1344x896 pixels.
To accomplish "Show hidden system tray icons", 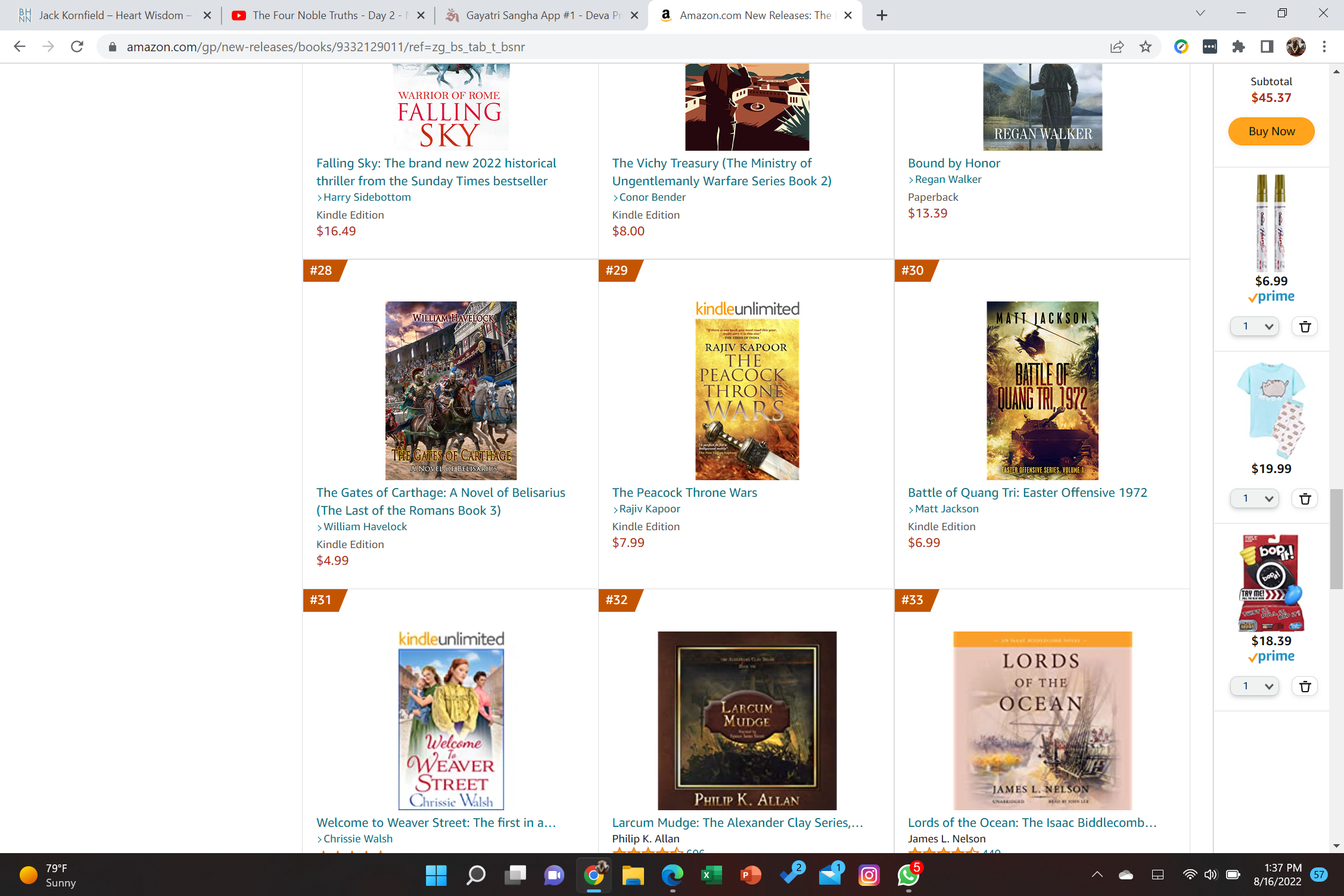I will (x=1097, y=875).
